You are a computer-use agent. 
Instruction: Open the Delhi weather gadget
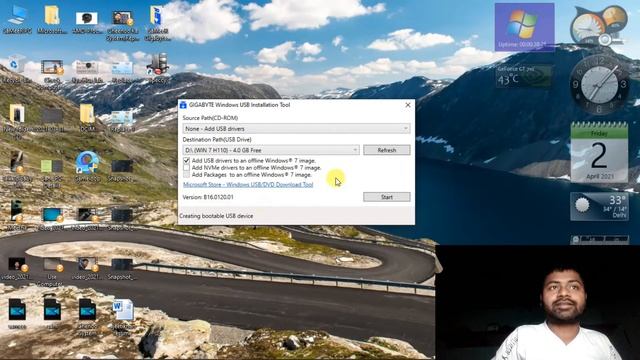click(599, 207)
